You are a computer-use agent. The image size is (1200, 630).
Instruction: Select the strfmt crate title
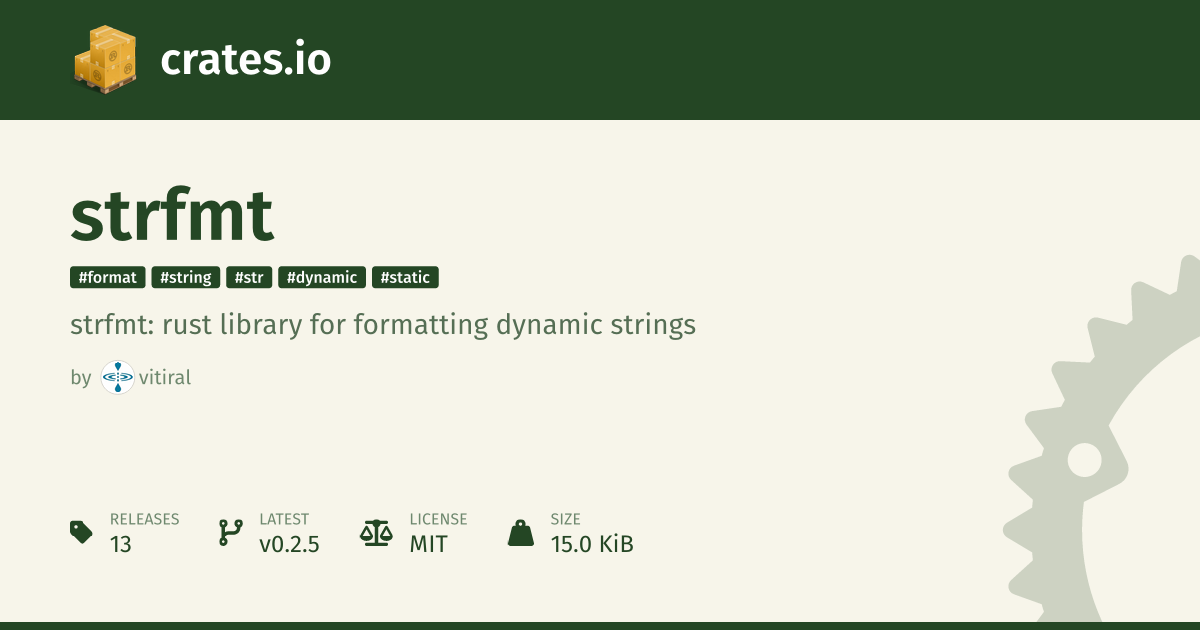tap(172, 214)
